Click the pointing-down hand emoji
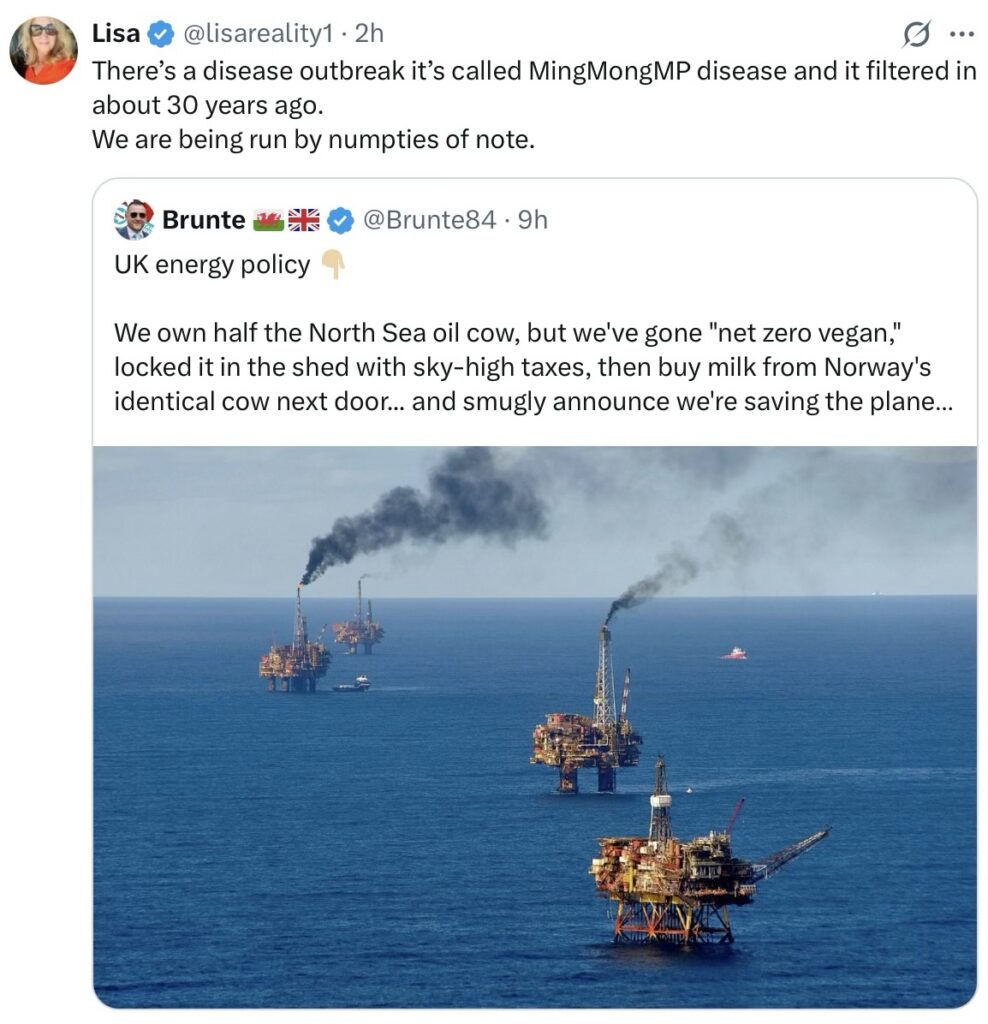988x1024 pixels. [x=333, y=266]
